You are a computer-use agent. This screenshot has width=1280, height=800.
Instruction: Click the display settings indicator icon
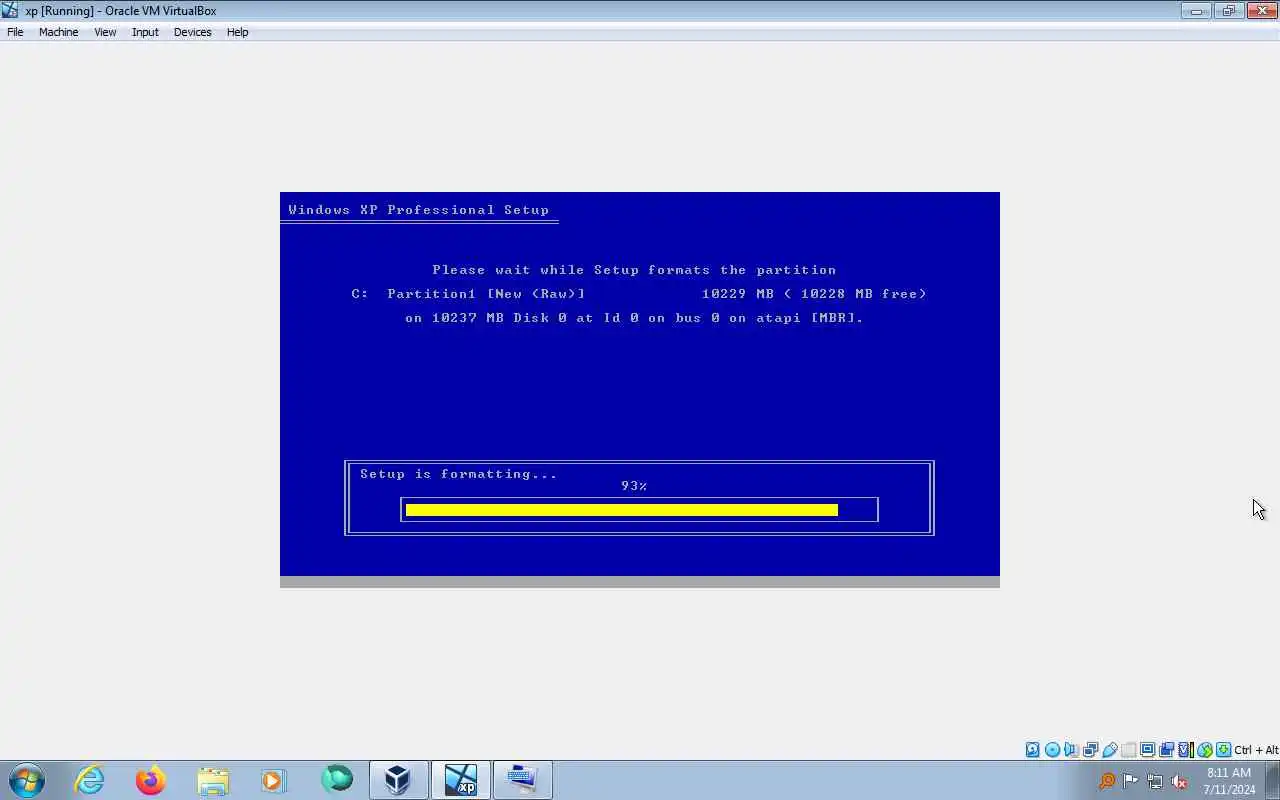[1147, 750]
